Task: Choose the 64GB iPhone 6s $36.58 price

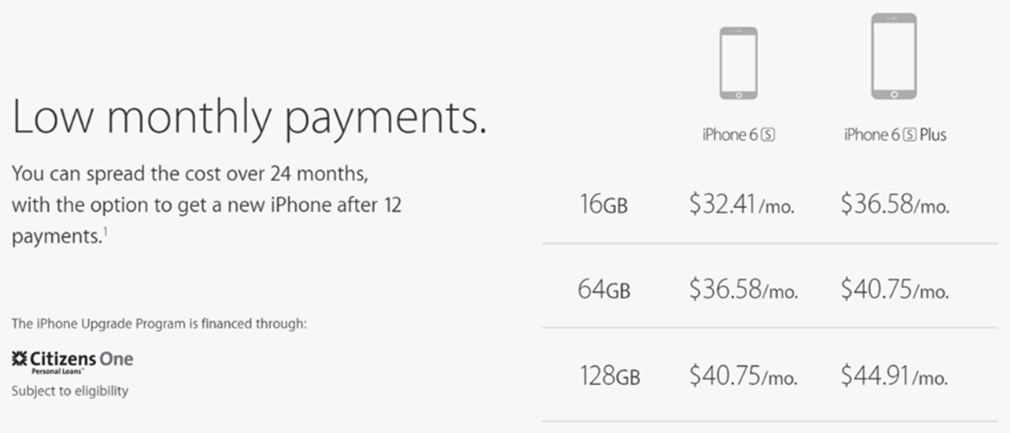Action: pyautogui.click(x=743, y=291)
